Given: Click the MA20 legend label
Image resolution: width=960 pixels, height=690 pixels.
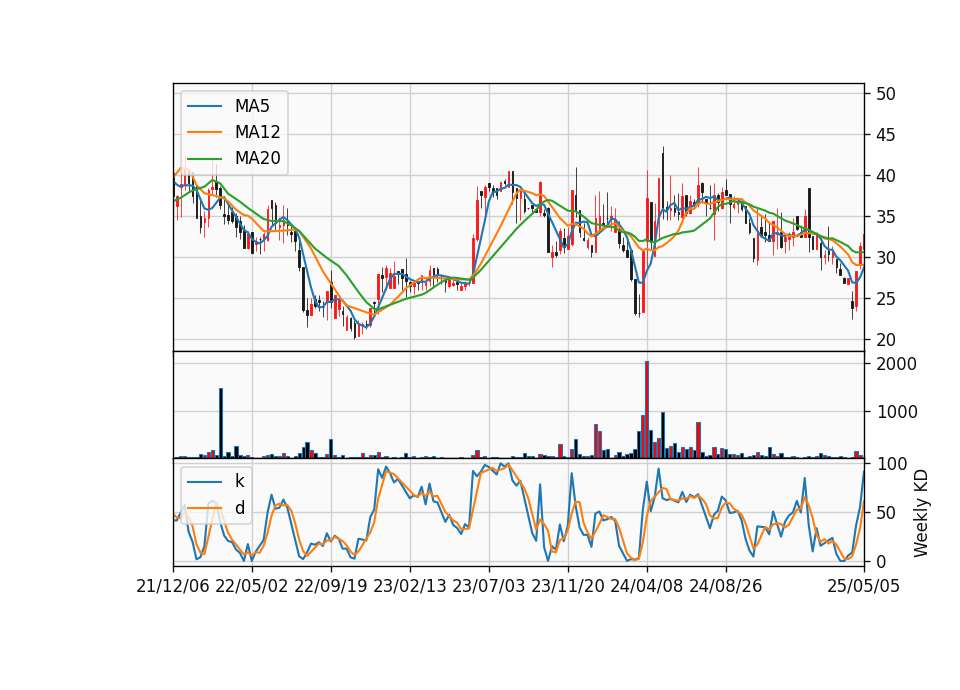Looking at the screenshot, I should click(257, 158).
